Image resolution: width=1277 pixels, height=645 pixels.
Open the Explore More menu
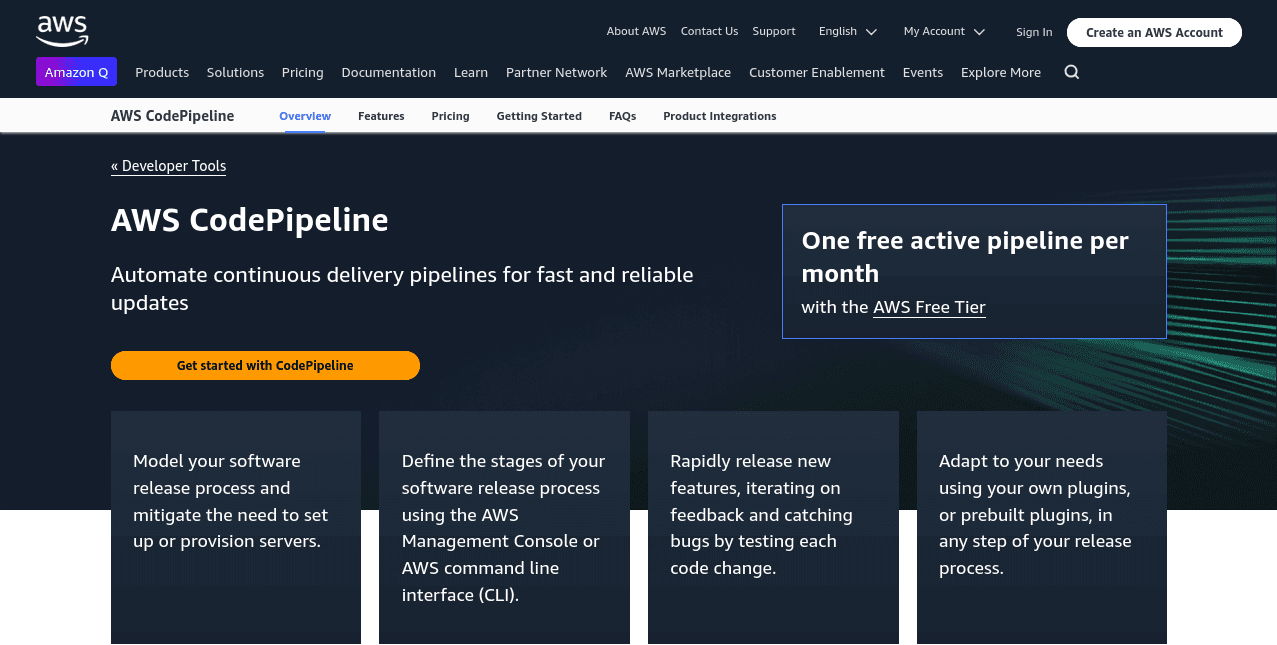(1001, 72)
